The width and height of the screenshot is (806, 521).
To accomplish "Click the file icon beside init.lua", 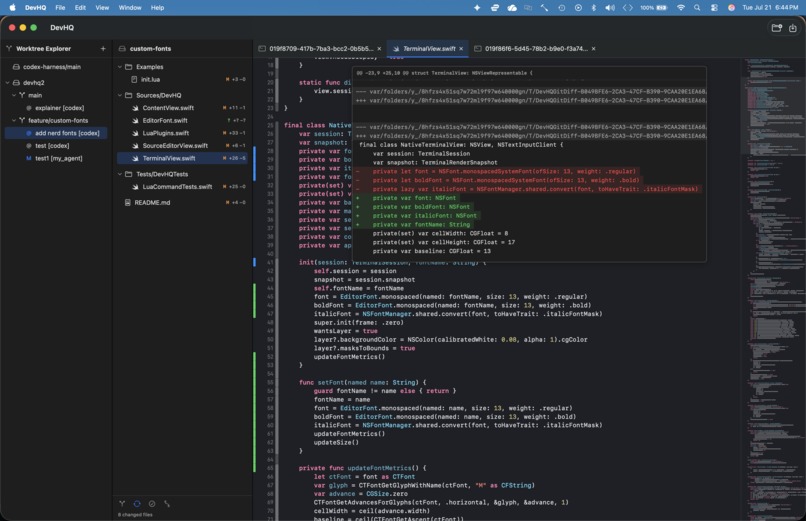I will click(x=134, y=79).
